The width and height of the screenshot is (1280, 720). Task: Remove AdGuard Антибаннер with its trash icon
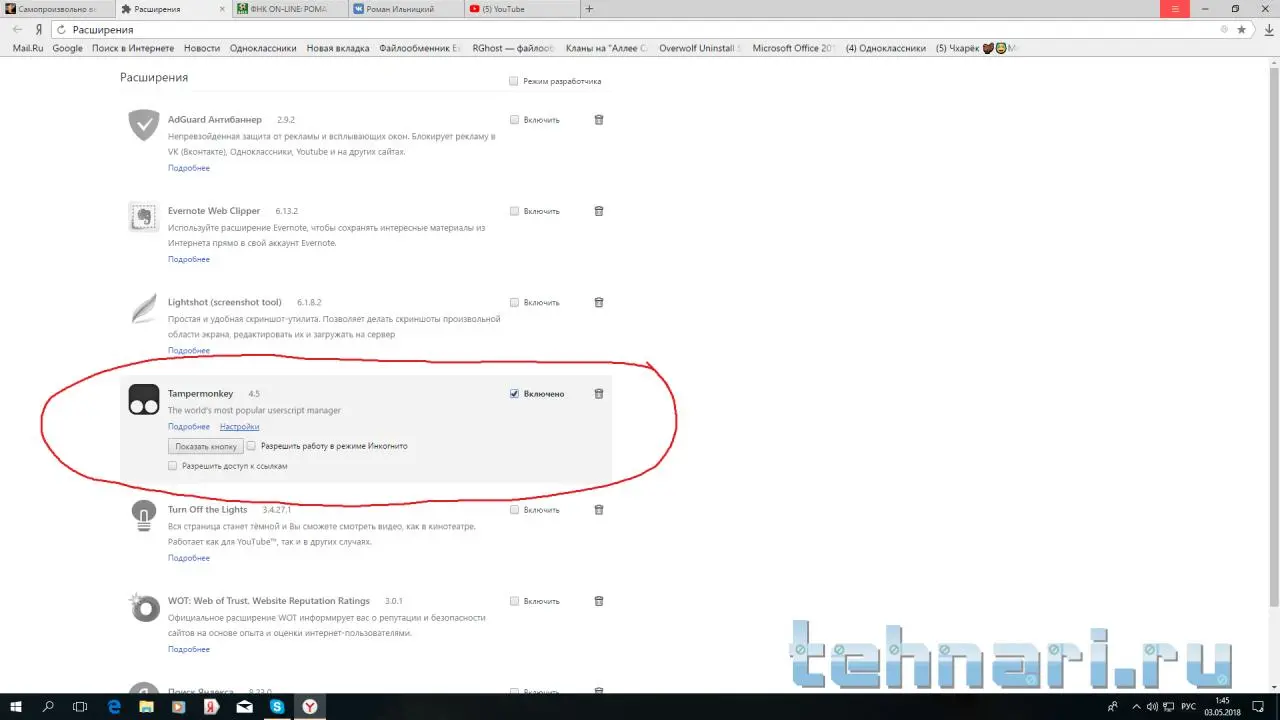coord(599,120)
